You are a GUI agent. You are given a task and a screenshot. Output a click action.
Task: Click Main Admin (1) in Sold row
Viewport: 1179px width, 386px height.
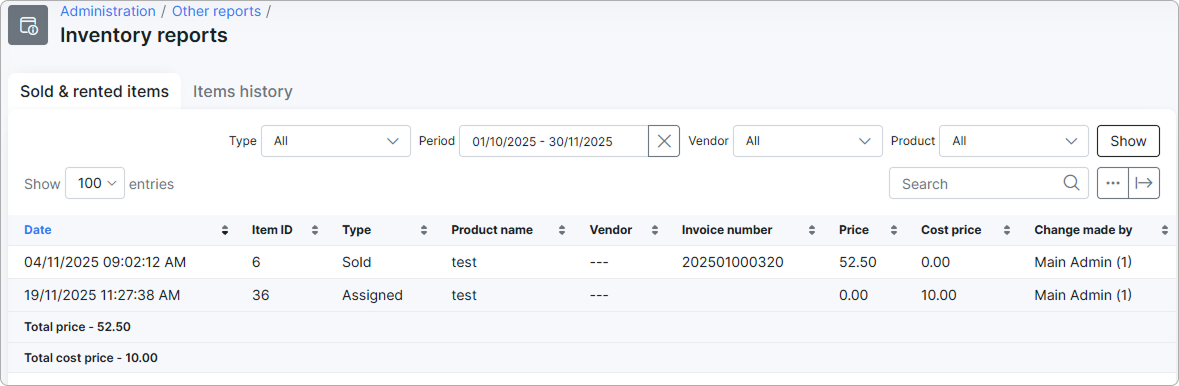tap(1084, 263)
